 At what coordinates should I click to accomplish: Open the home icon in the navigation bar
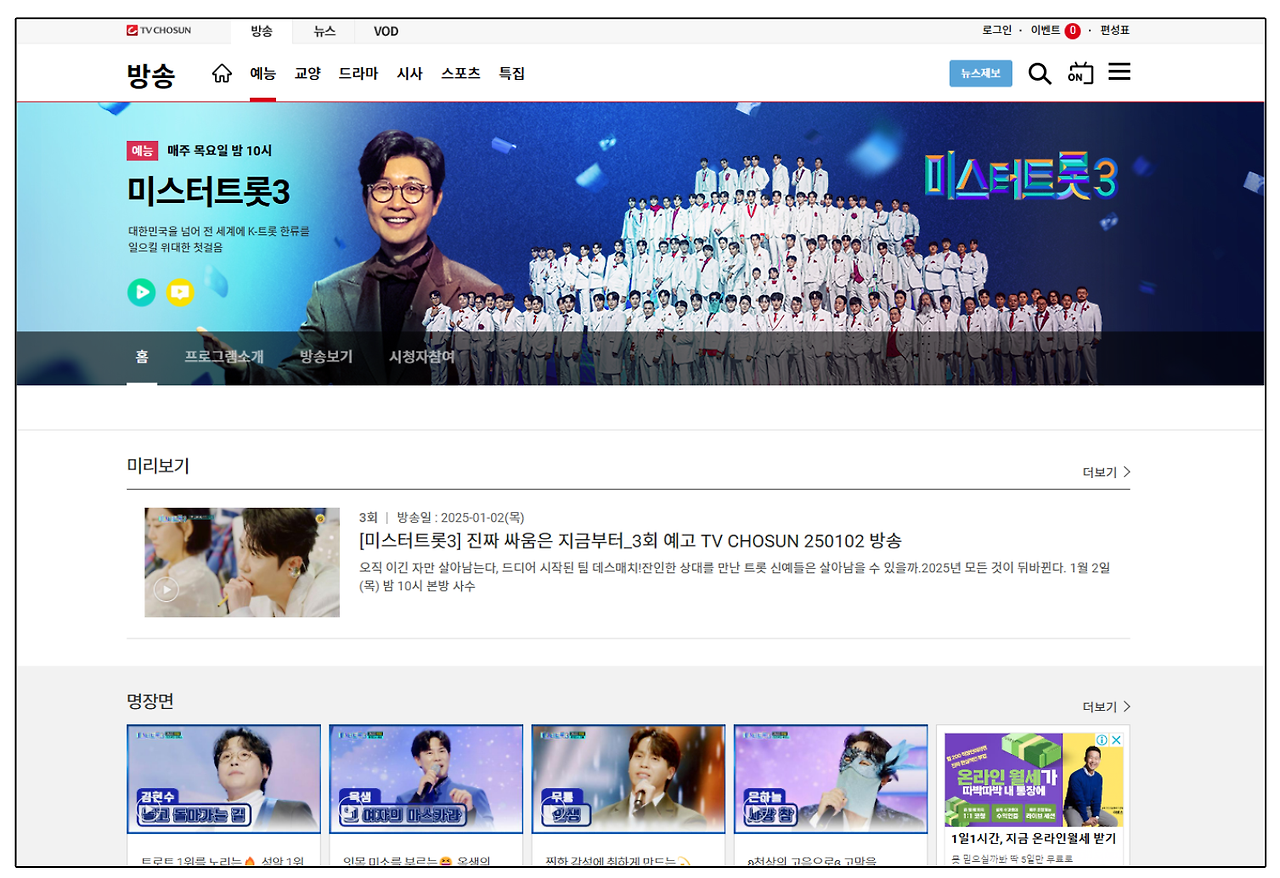222,73
